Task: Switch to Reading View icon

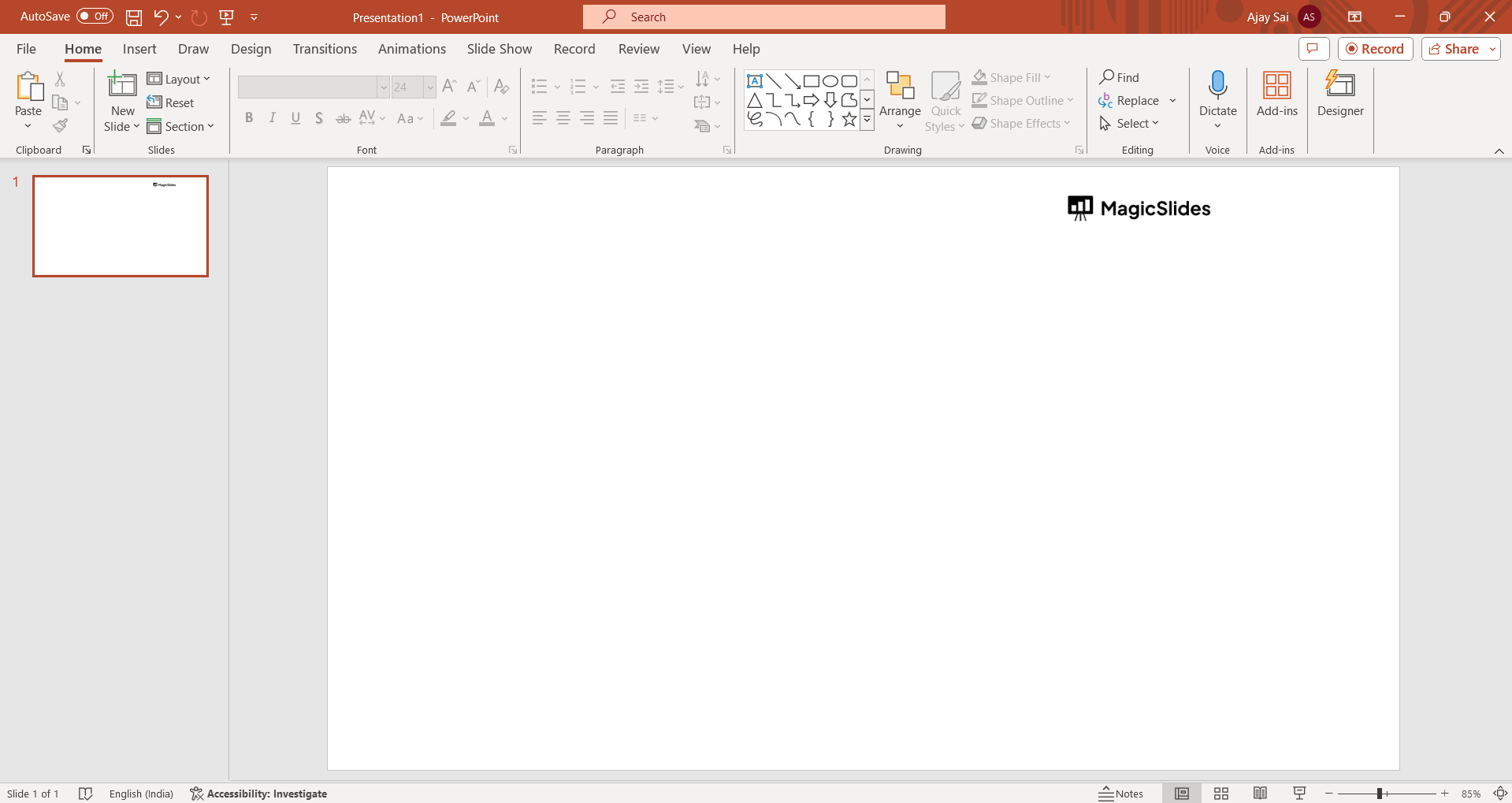Action: click(1260, 794)
